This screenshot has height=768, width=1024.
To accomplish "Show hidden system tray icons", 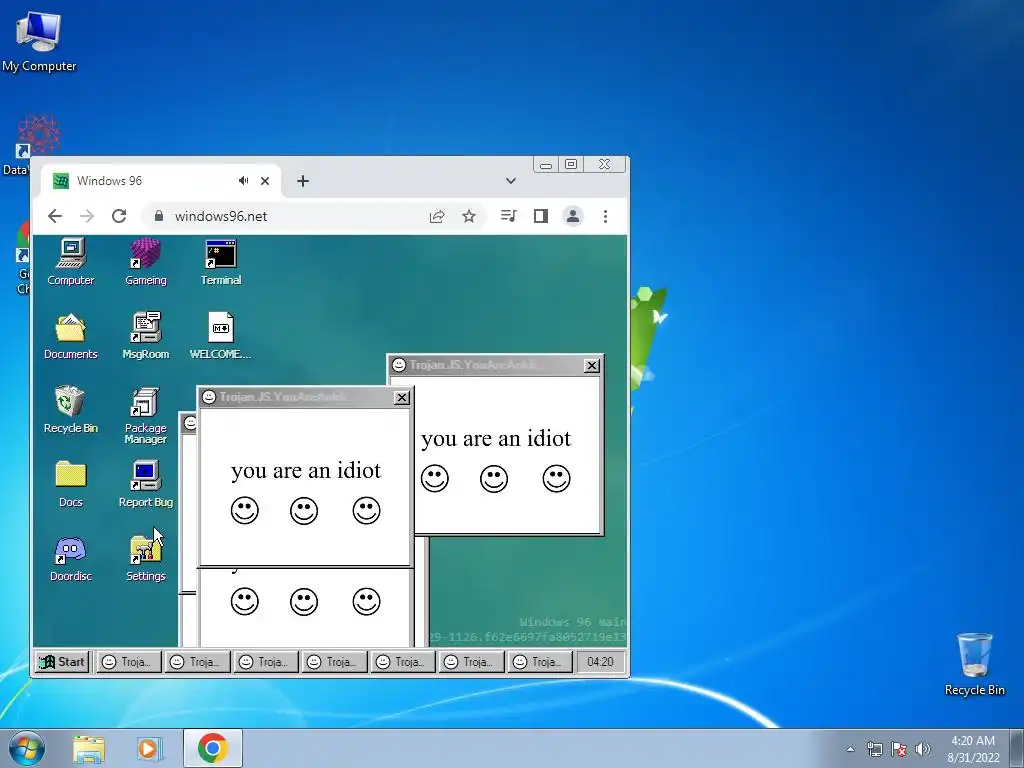I will tap(850, 749).
